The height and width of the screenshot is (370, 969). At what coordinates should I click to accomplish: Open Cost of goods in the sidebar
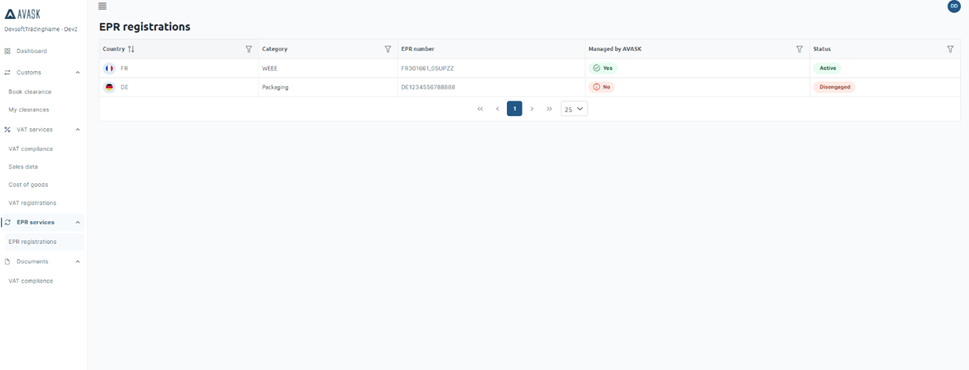pyautogui.click(x=28, y=185)
